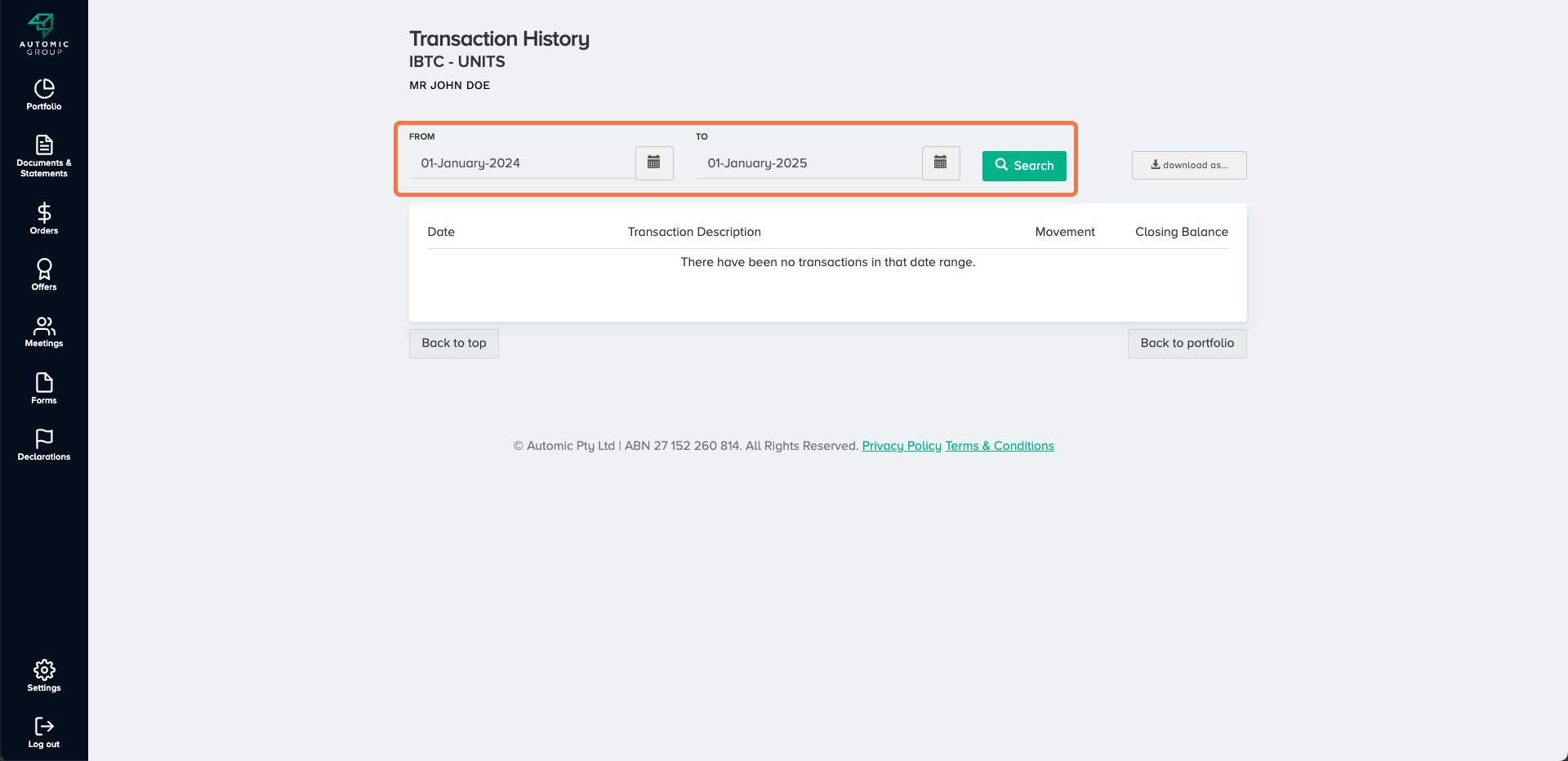Open the Portfolio section
Screen dimensions: 1568x761
44,95
